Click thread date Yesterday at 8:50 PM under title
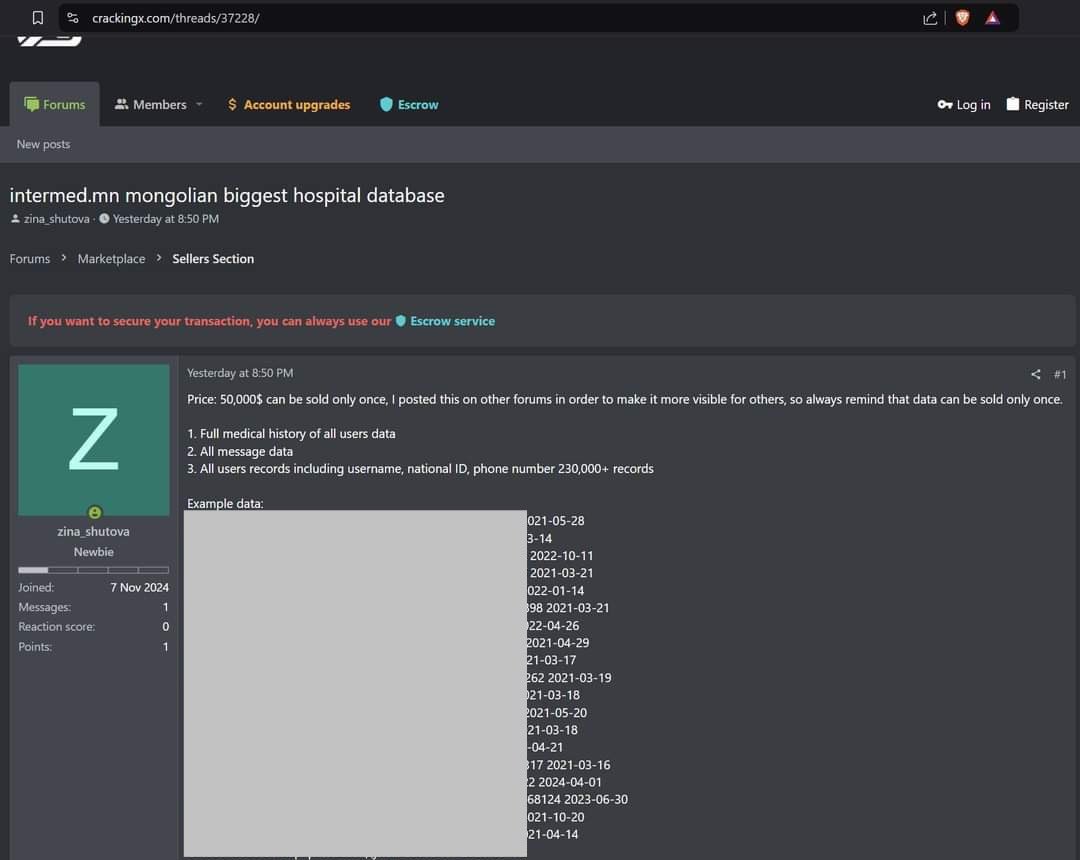Viewport: 1080px width, 860px height. coord(165,219)
